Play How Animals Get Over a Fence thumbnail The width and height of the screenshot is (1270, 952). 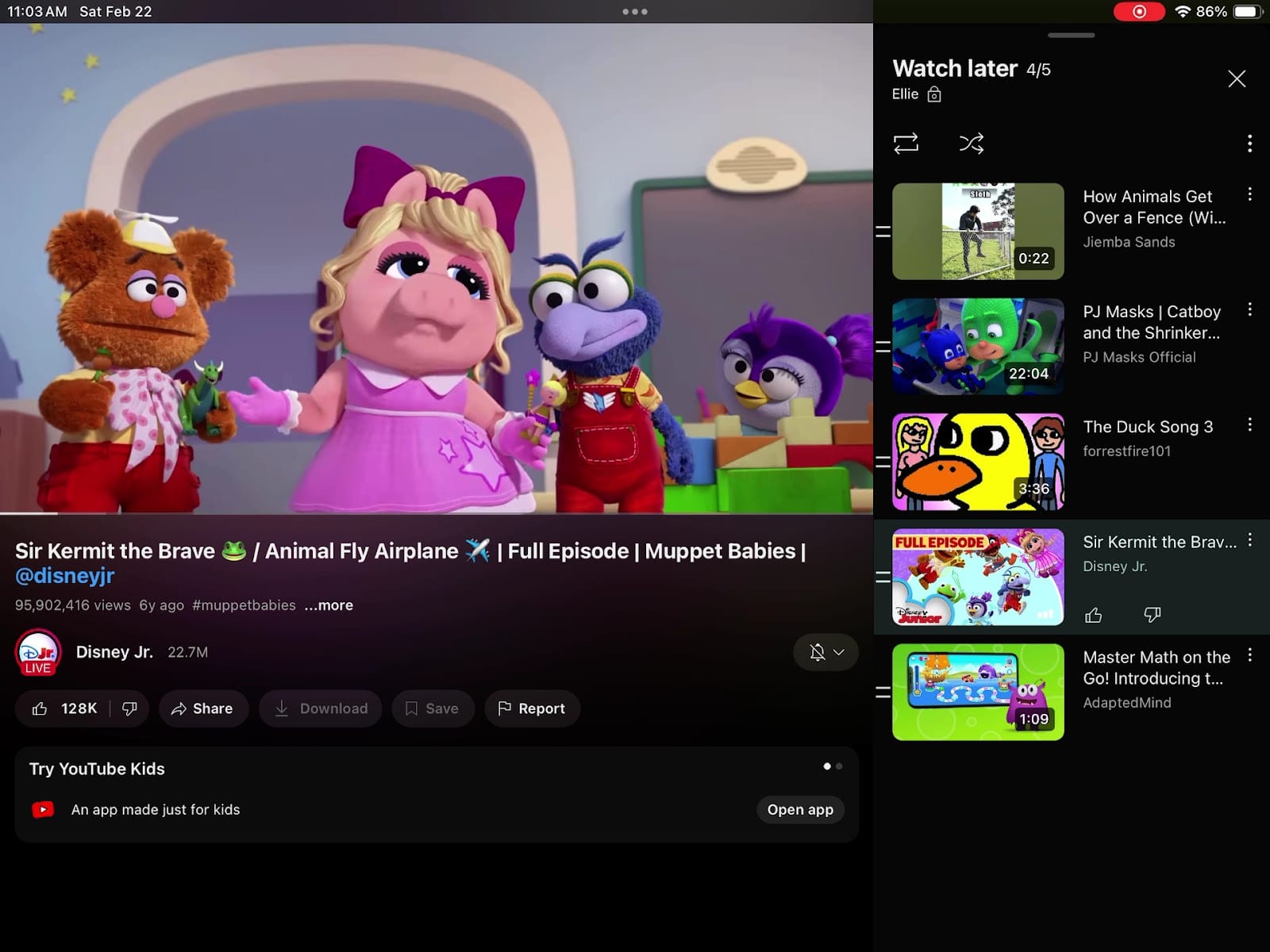(x=978, y=232)
